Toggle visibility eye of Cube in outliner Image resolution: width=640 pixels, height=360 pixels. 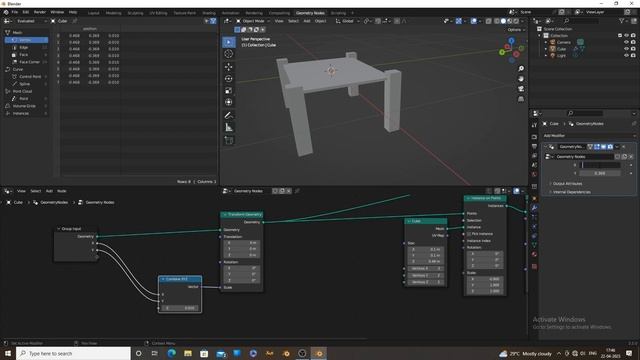(x=627, y=49)
